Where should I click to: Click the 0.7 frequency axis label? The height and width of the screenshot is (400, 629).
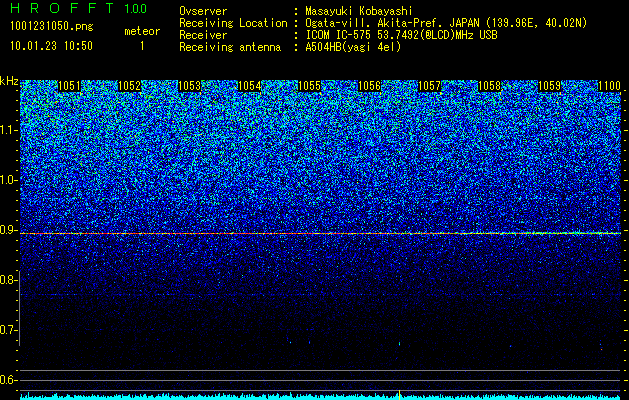pos(8,330)
